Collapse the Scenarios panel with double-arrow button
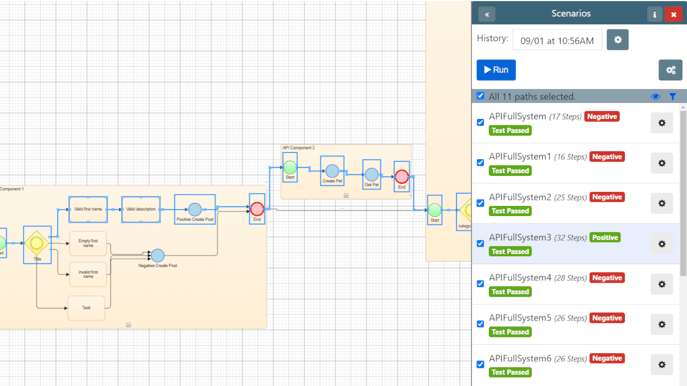Viewport: 687px width, 386px height. pyautogui.click(x=486, y=14)
